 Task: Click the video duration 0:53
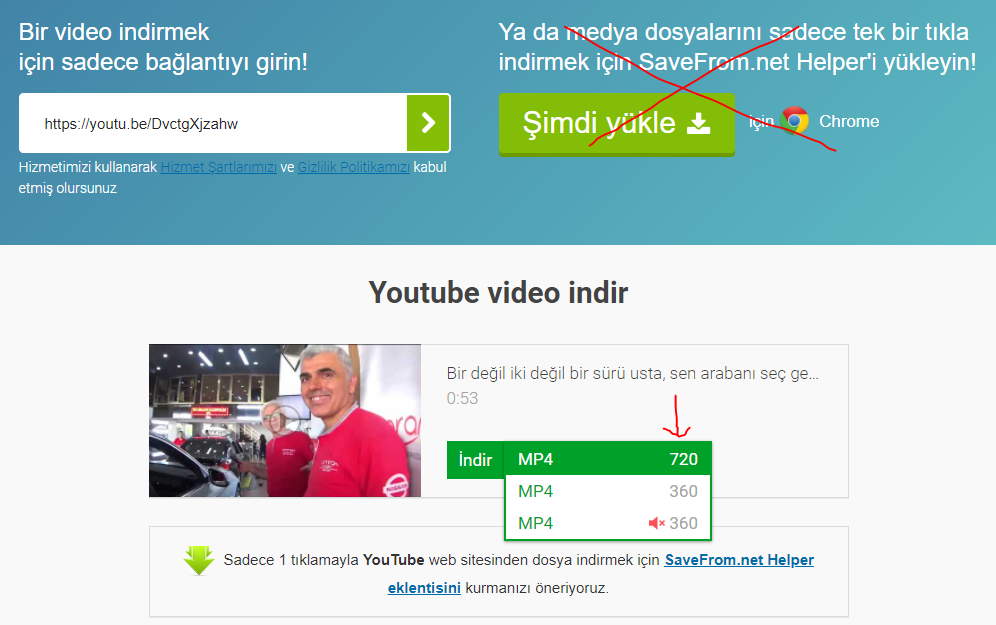(462, 398)
